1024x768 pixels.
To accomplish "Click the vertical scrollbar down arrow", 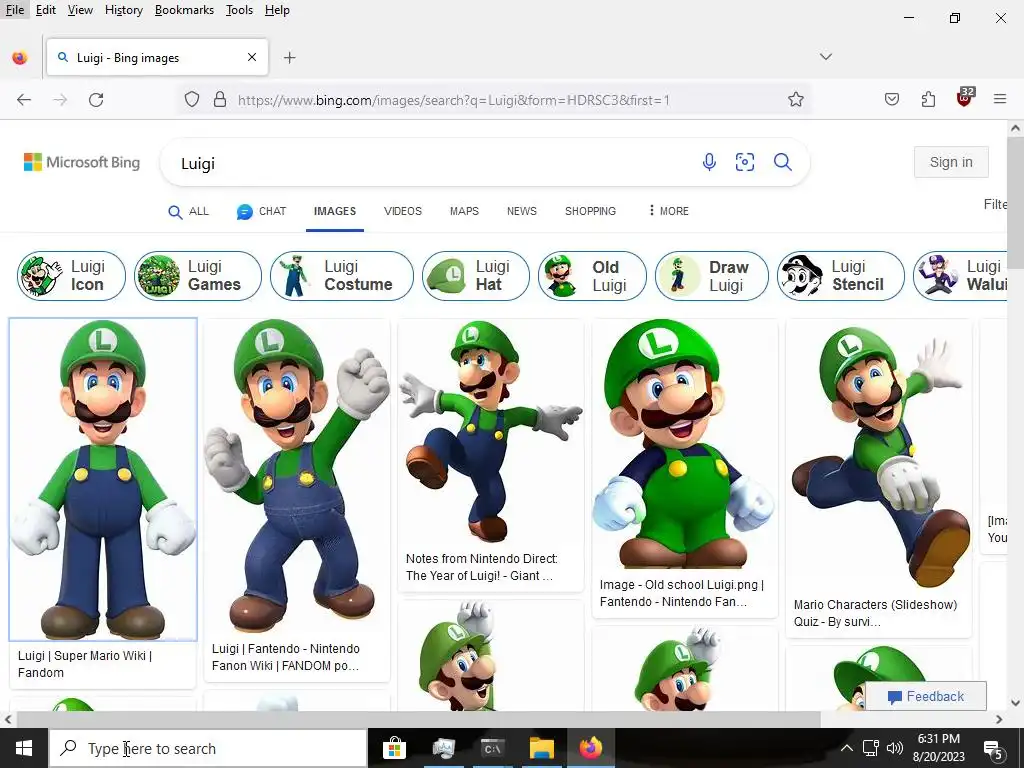I will coord(1016,703).
